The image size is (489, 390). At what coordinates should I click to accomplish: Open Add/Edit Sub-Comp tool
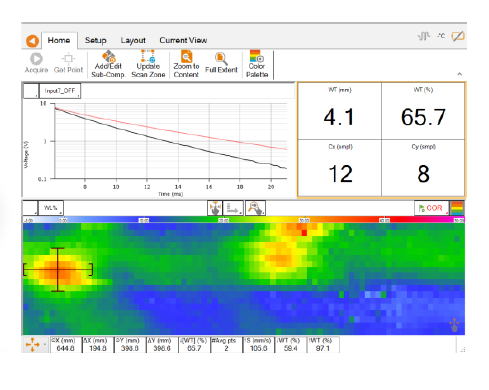point(108,64)
